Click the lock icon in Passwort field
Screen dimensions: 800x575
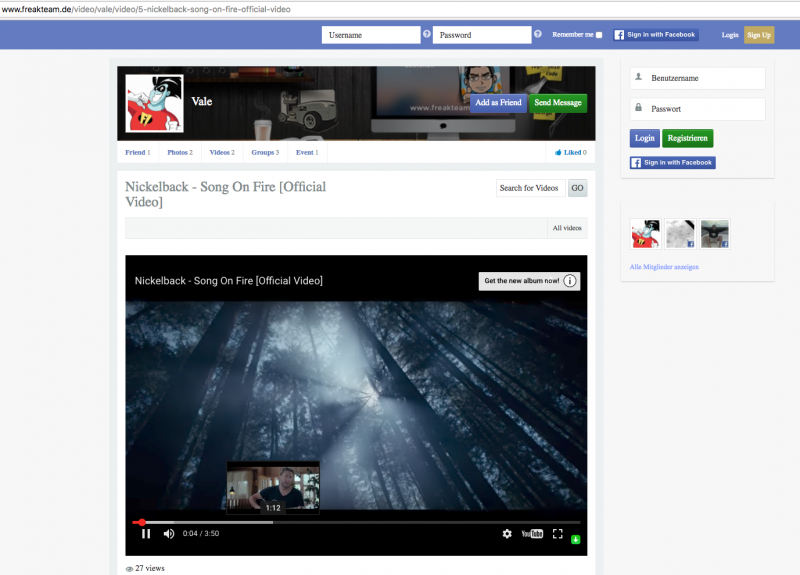coord(638,107)
